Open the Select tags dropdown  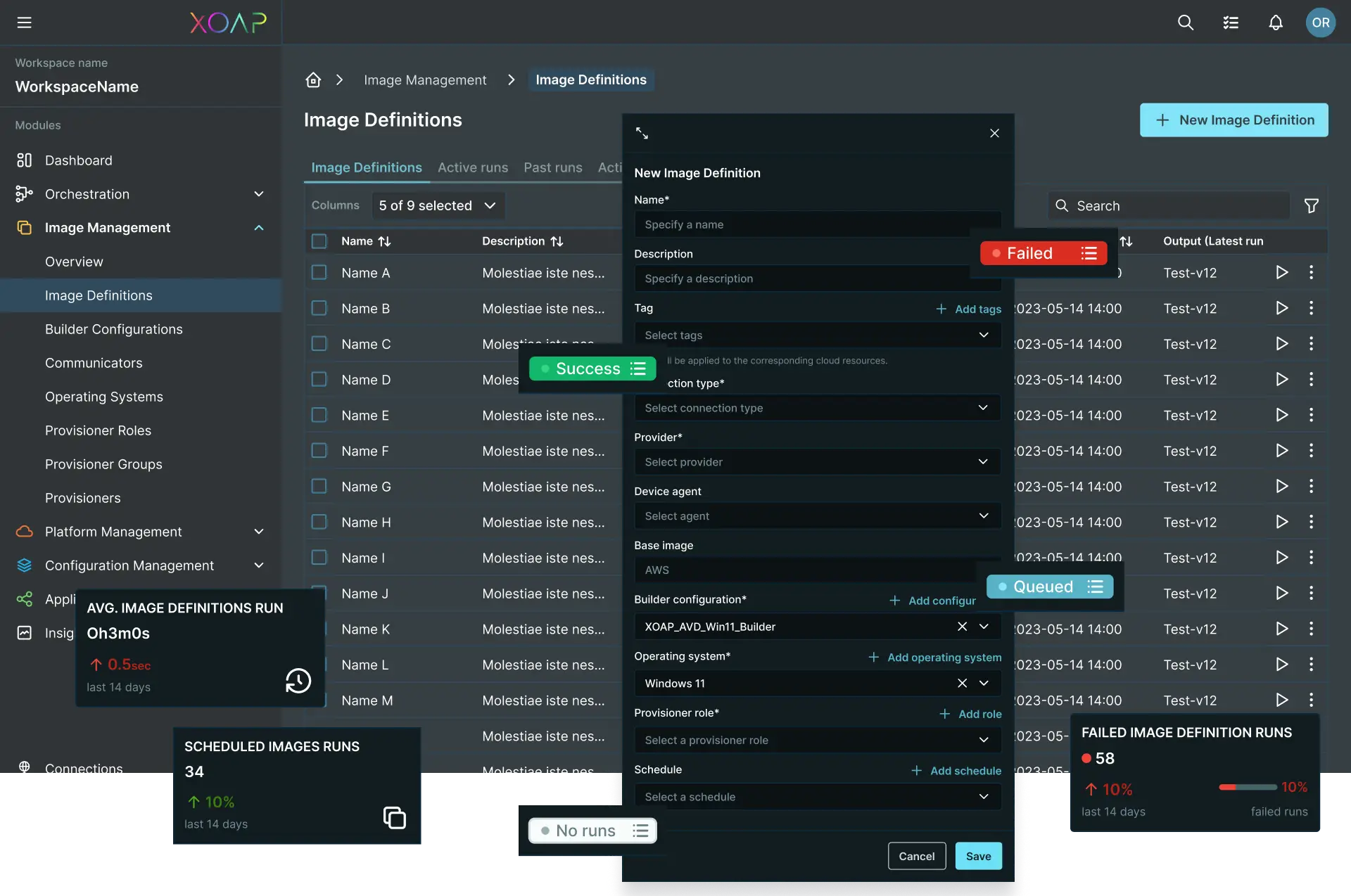pos(818,335)
